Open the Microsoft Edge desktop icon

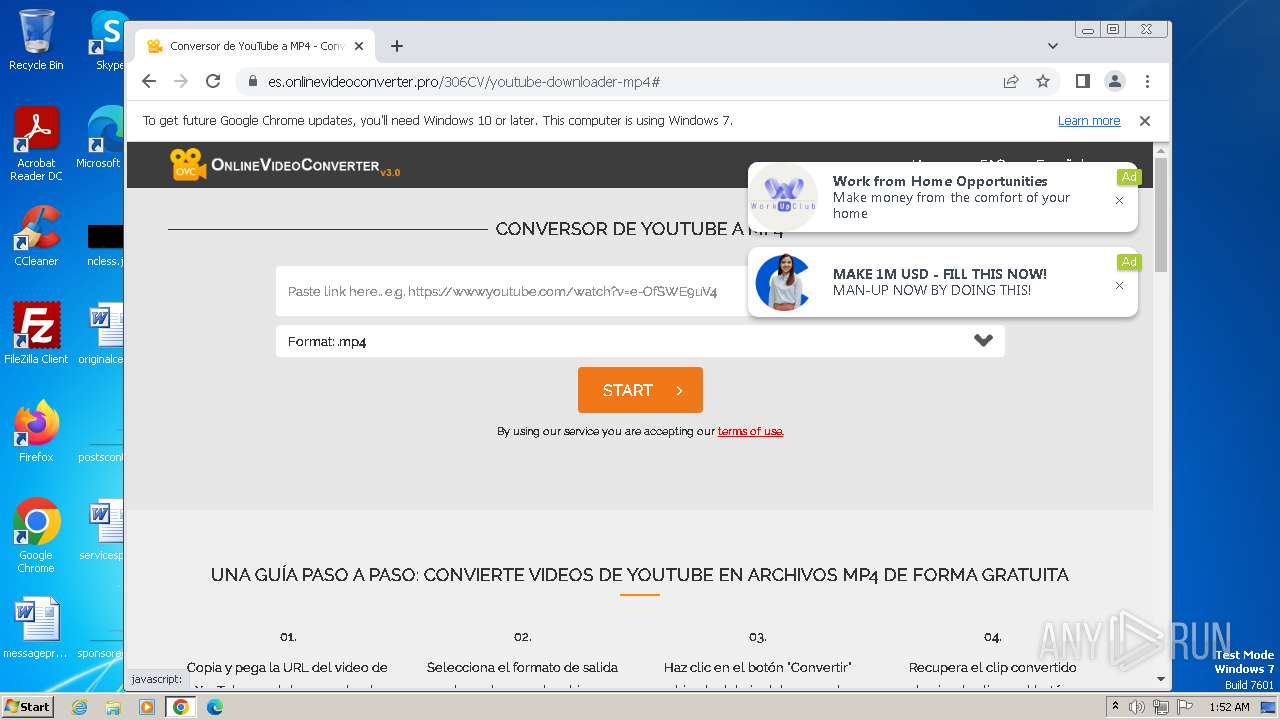[100, 138]
